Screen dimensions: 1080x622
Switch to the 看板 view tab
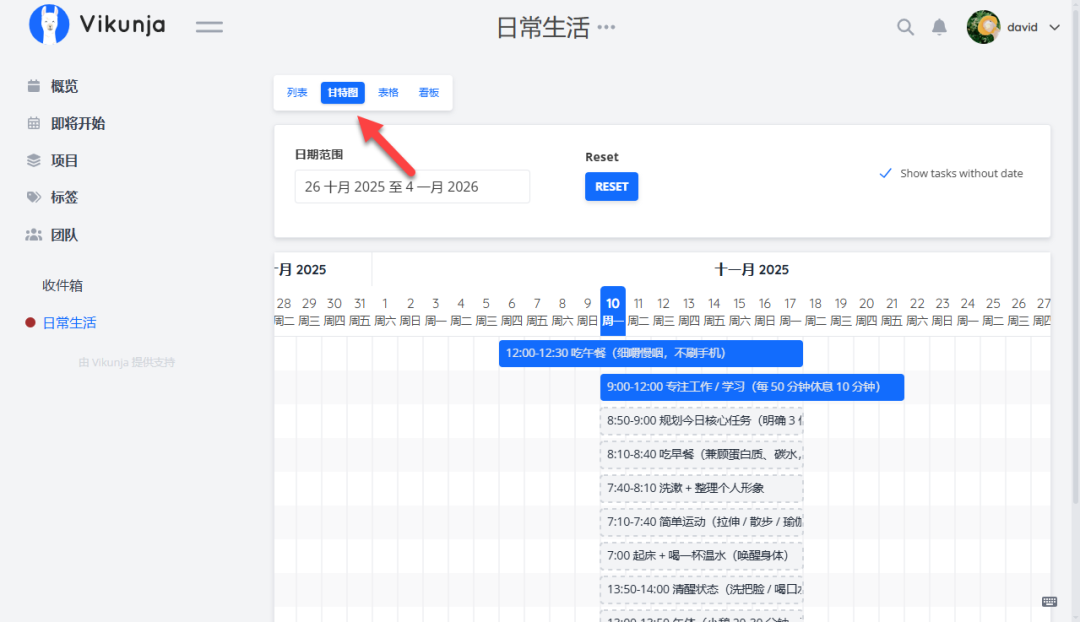(428, 92)
